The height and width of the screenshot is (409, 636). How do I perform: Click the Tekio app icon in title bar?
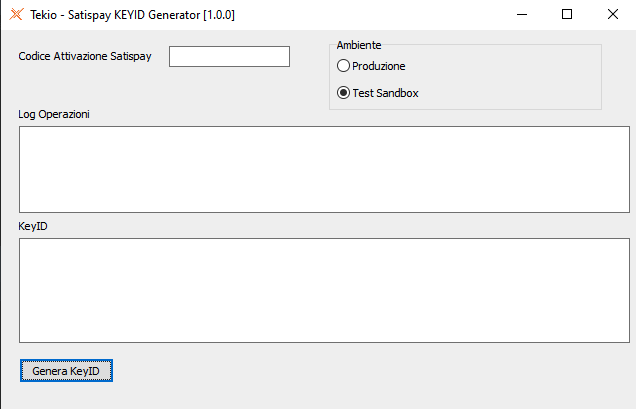(15, 15)
